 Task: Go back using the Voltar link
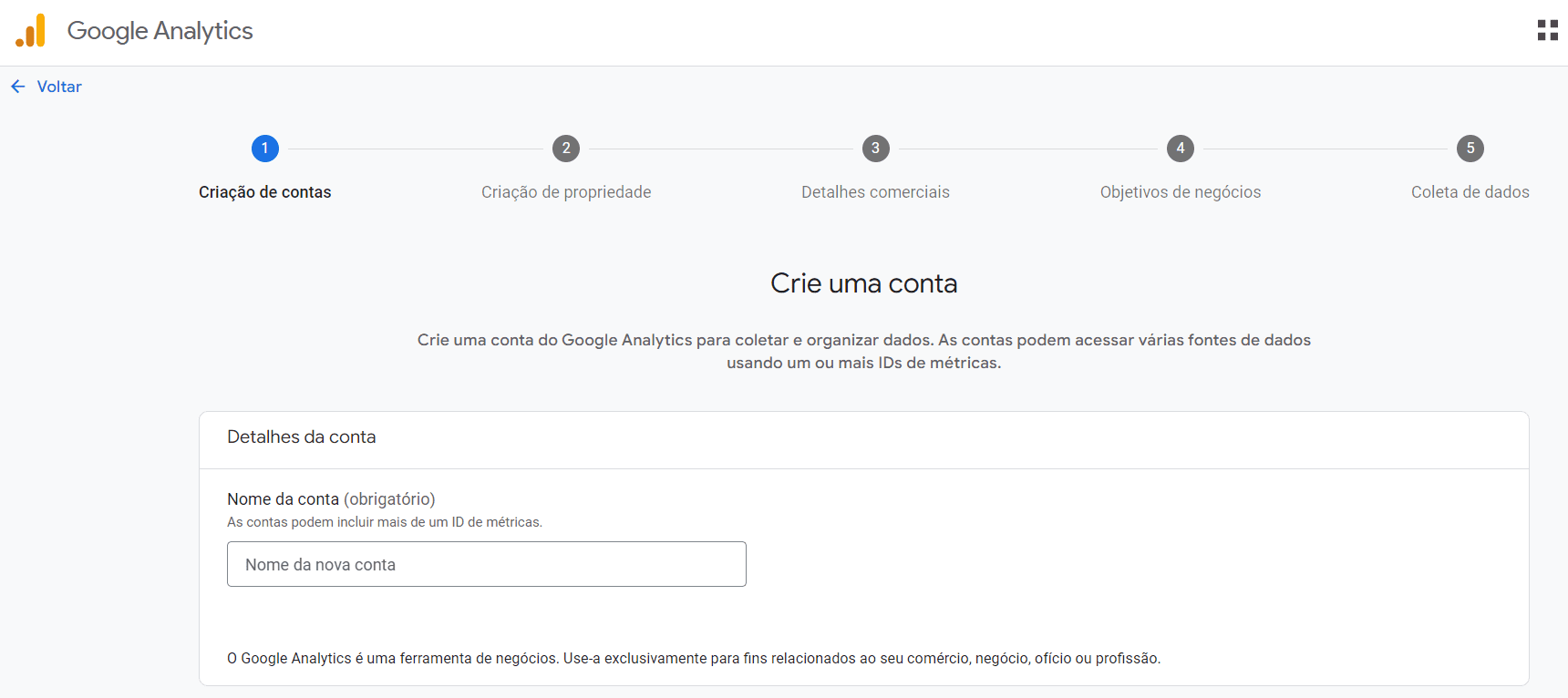pyautogui.click(x=59, y=87)
